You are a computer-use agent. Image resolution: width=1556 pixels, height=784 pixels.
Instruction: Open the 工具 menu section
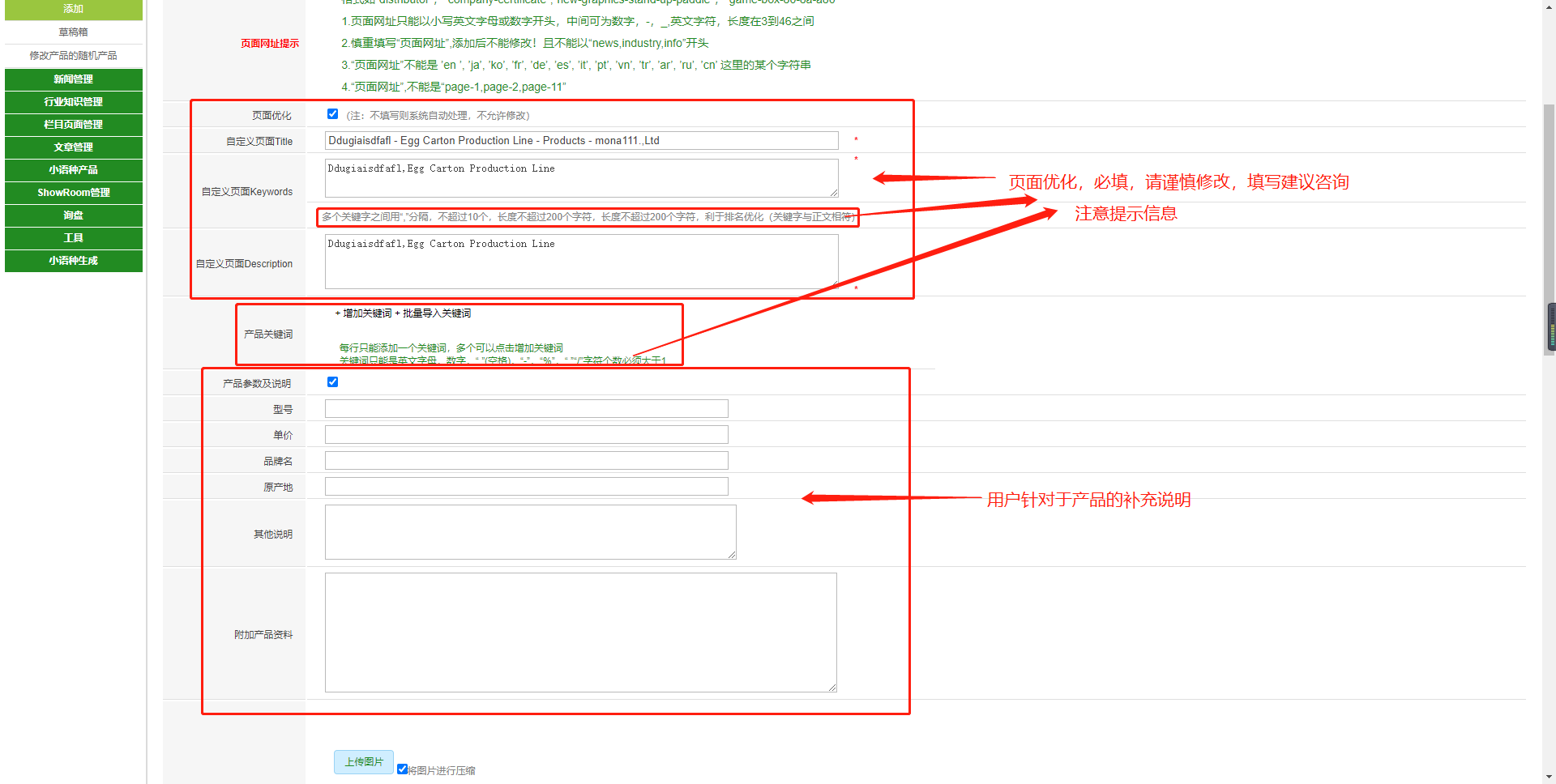(x=74, y=238)
